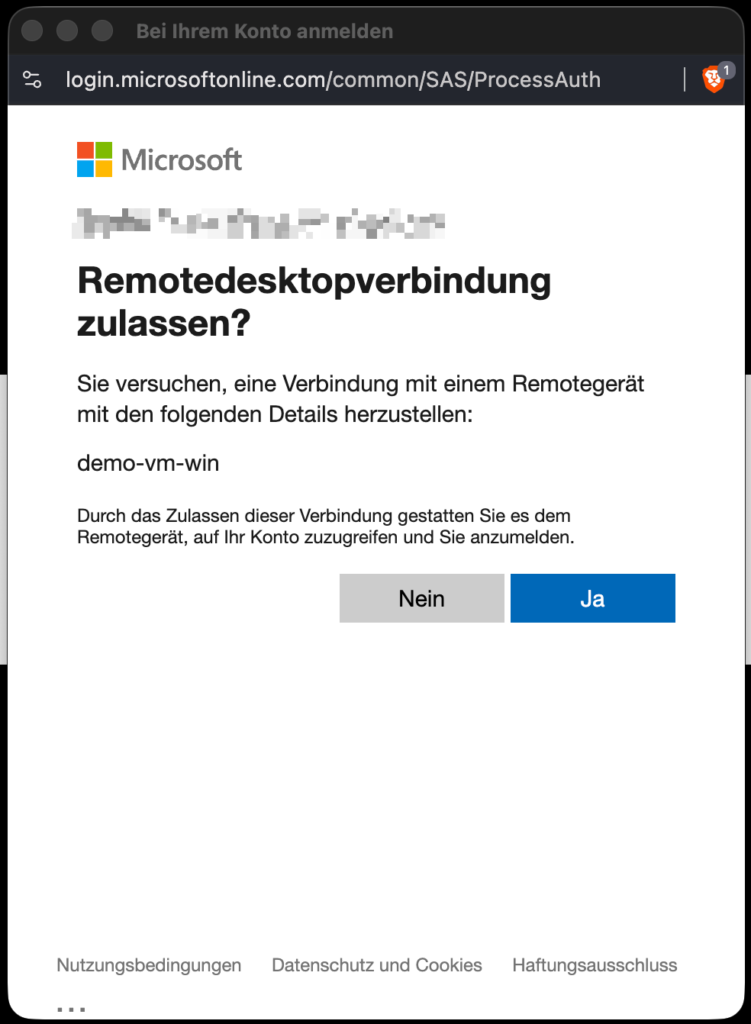751x1024 pixels.
Task: Focus the login.microsoftonline.com address field
Action: (333, 80)
